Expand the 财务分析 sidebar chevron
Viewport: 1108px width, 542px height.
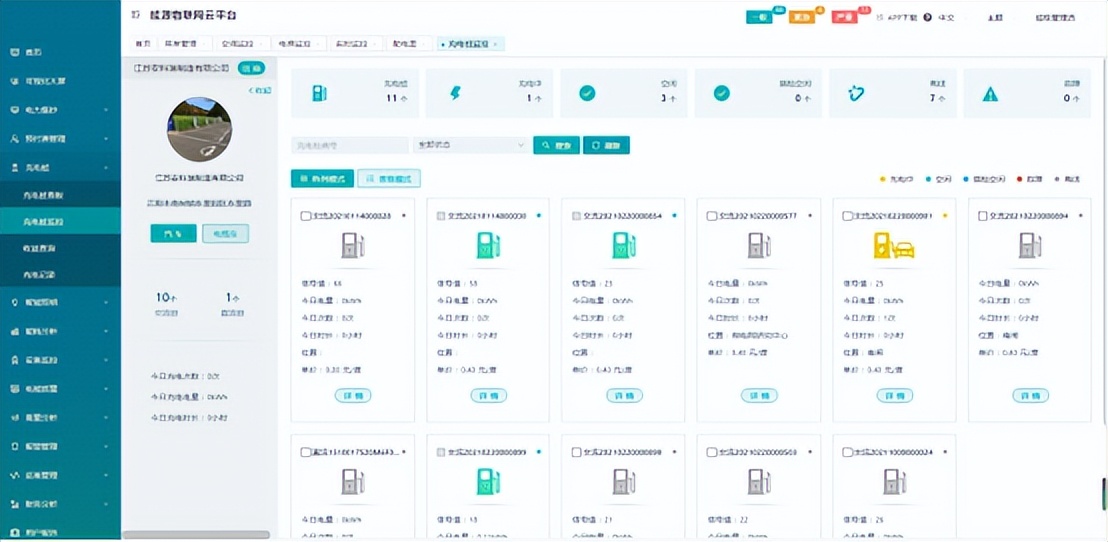(x=106, y=504)
